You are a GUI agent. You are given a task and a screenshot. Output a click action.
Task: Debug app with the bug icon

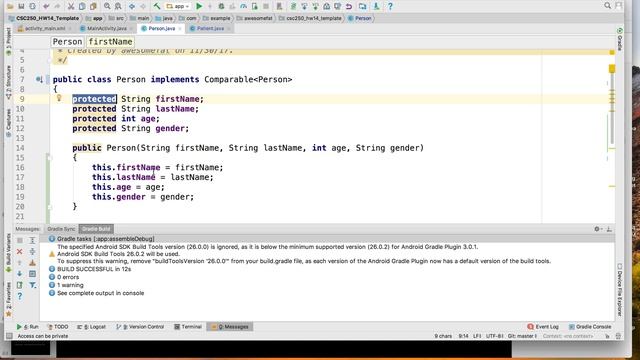[221, 6]
